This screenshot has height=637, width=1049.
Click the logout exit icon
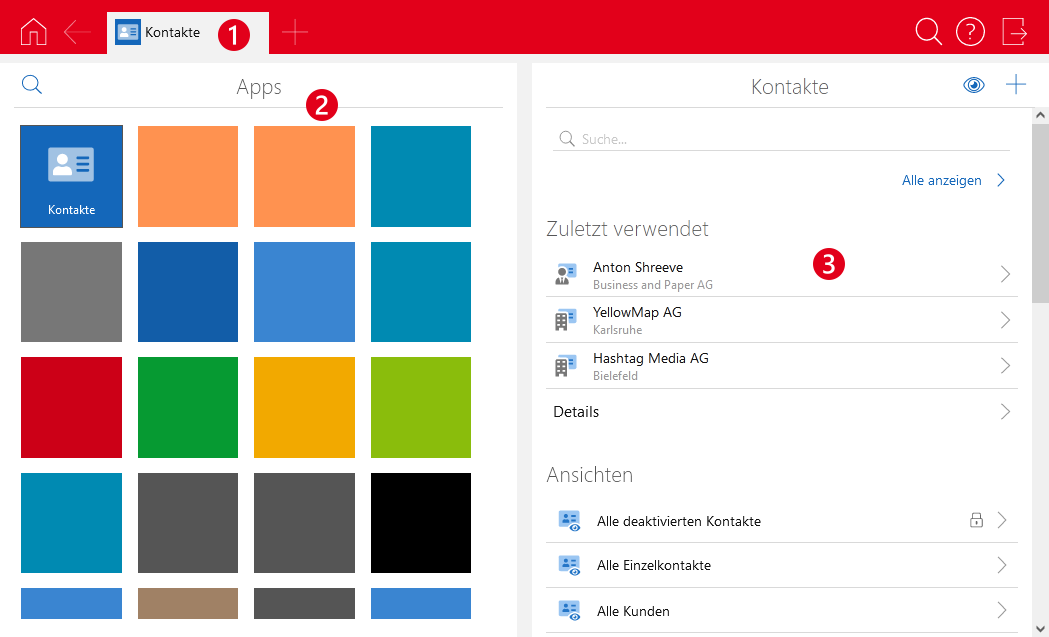coord(1014,32)
